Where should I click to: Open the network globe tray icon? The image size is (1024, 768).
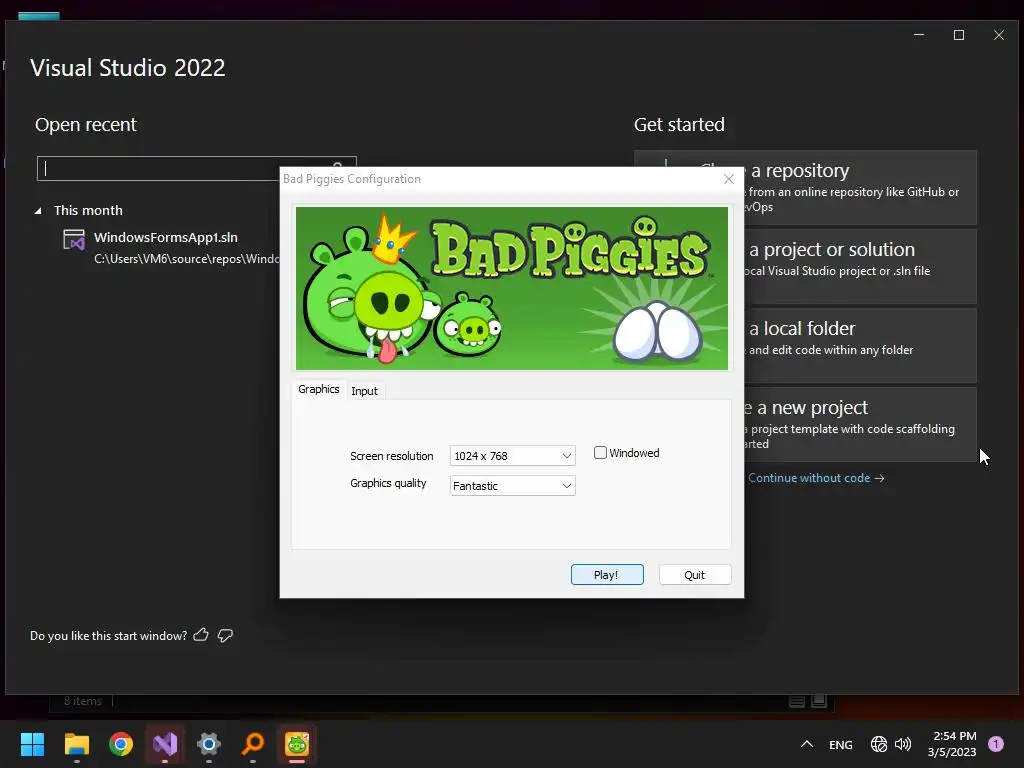click(x=879, y=744)
